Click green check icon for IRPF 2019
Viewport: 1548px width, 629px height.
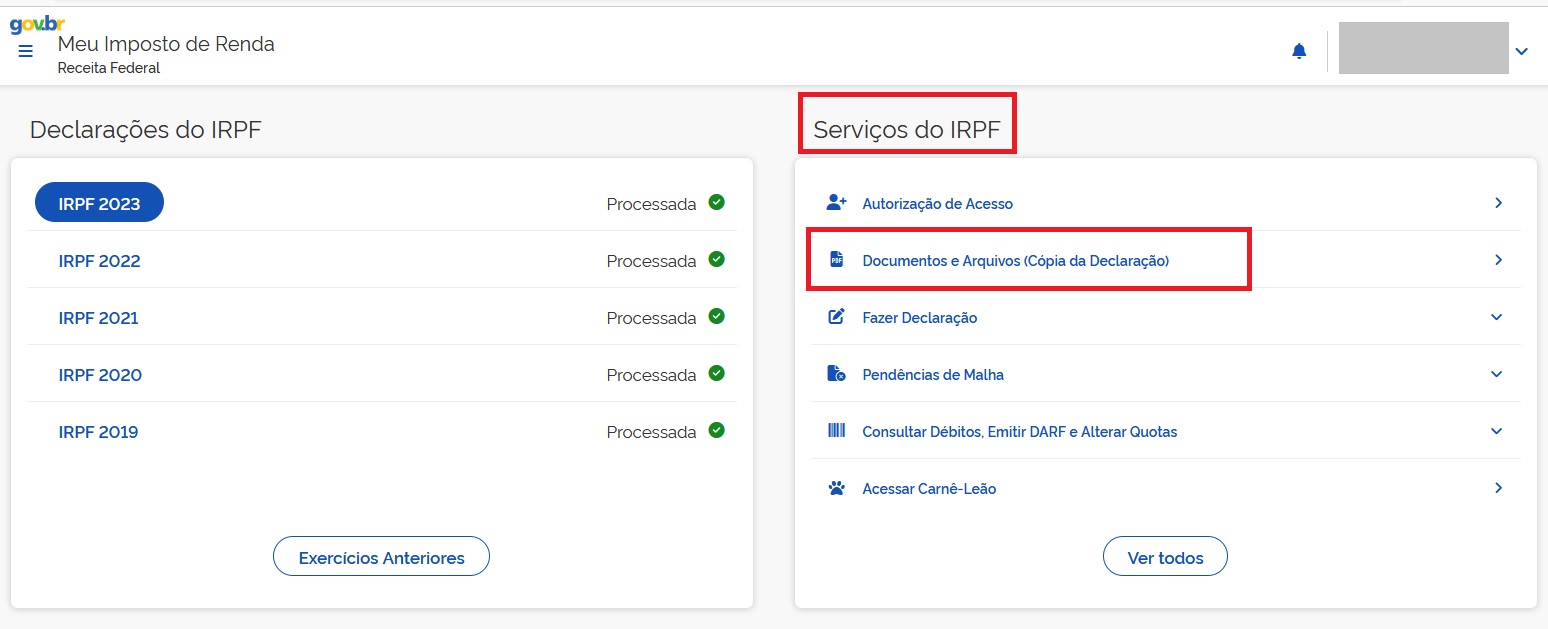716,430
